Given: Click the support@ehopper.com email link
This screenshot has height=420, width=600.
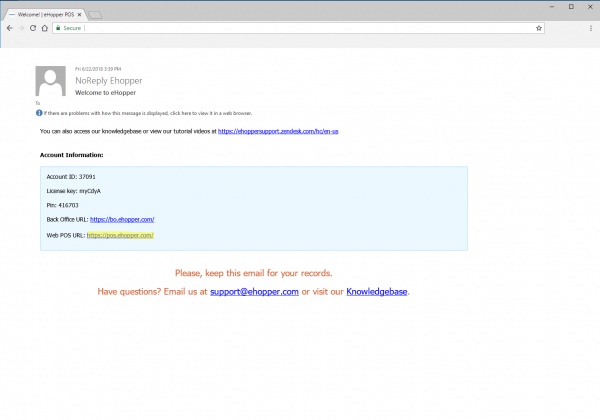Looking at the screenshot, I should coord(254,292).
